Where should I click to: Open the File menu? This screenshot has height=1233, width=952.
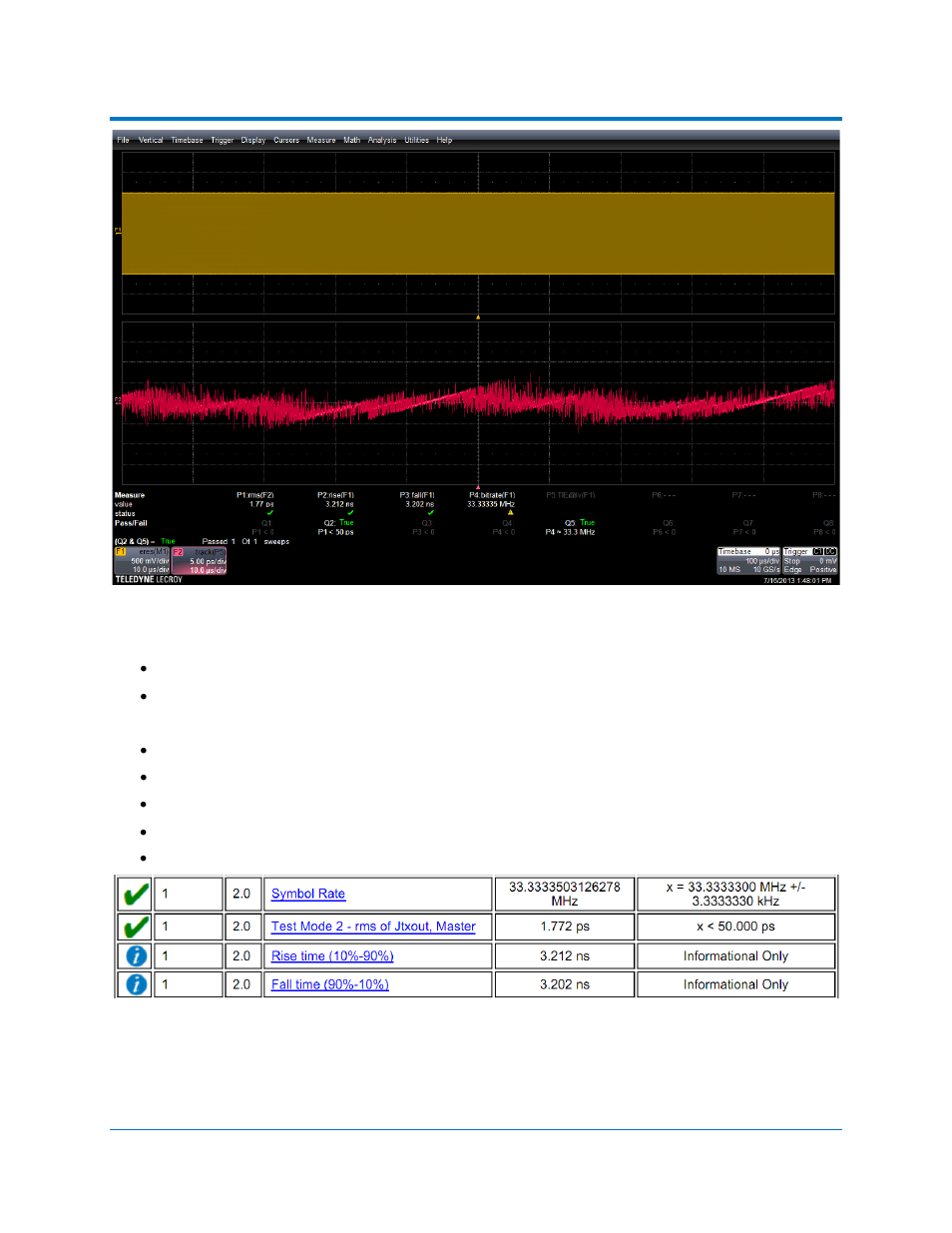click(x=123, y=141)
